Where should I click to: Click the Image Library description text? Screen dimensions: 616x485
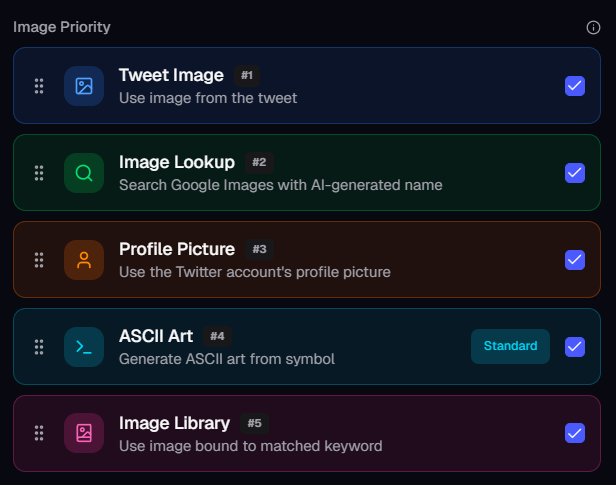point(250,445)
